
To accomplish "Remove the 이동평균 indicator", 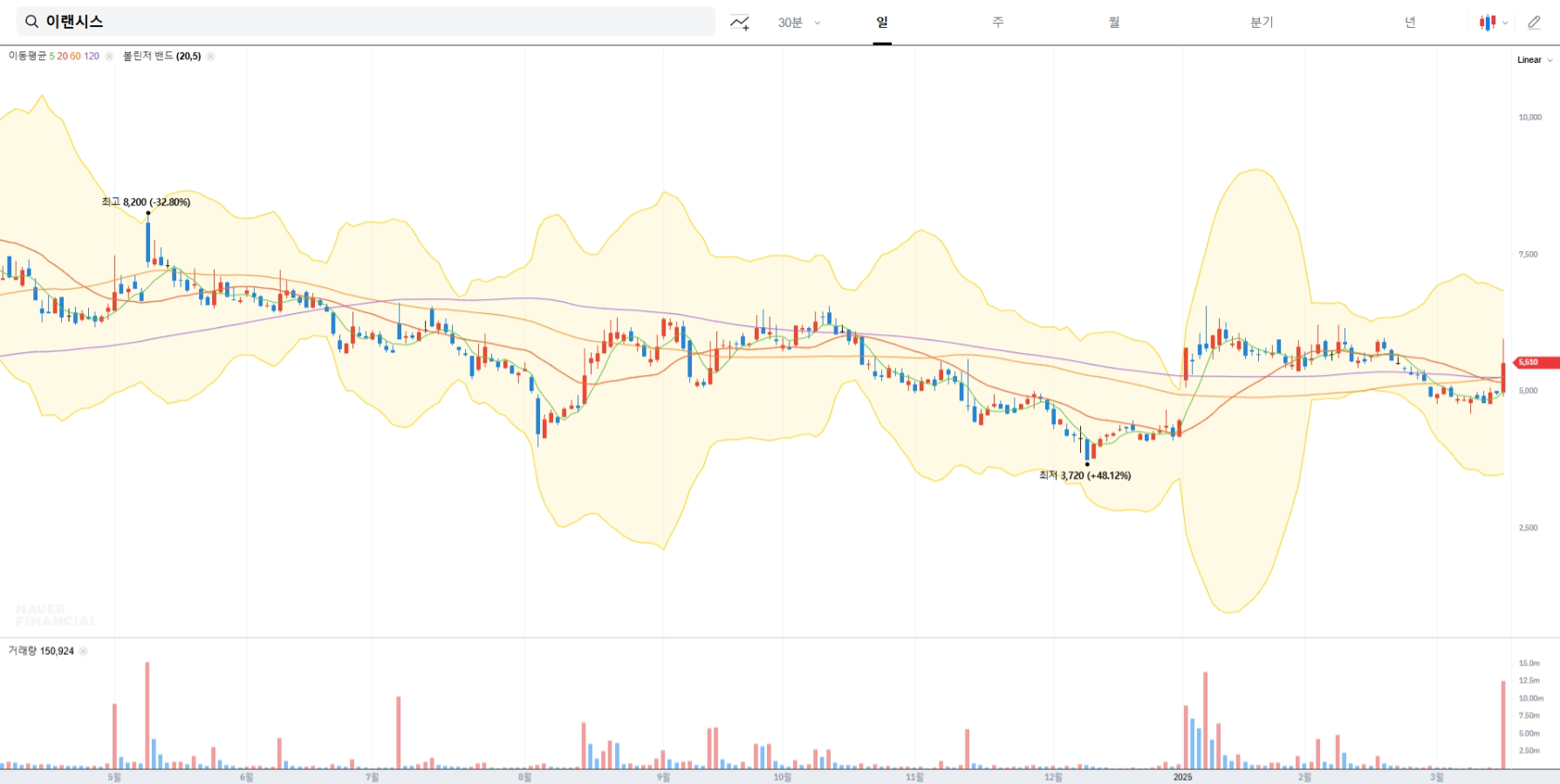I will click(x=109, y=56).
